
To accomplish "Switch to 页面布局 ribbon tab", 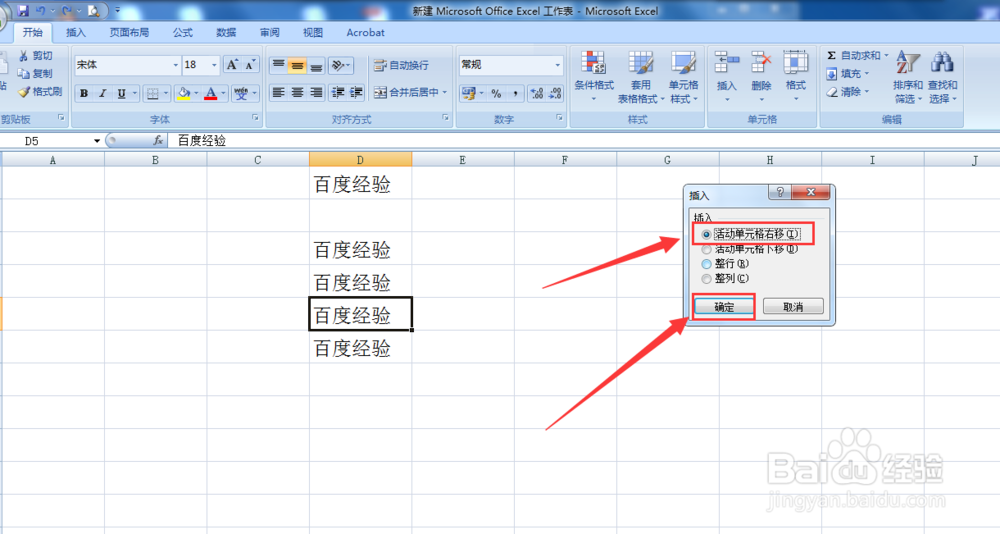I will [x=129, y=33].
